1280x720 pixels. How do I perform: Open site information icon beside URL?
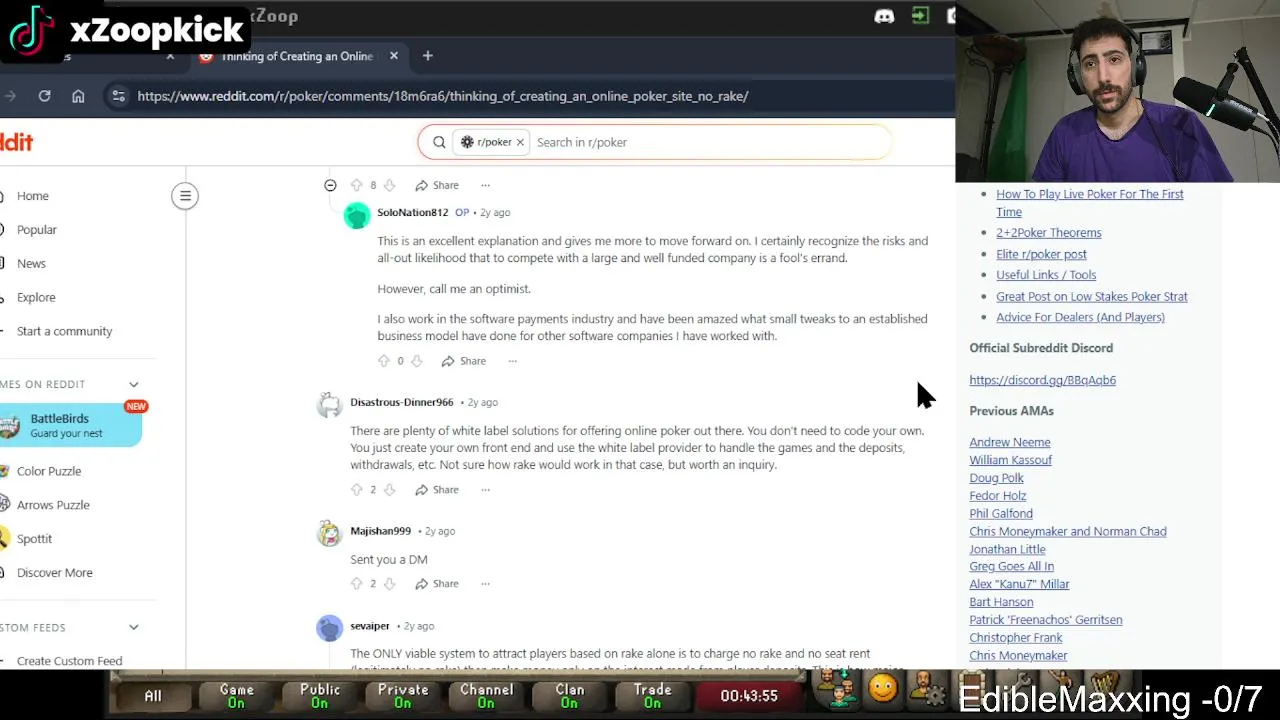[x=118, y=96]
